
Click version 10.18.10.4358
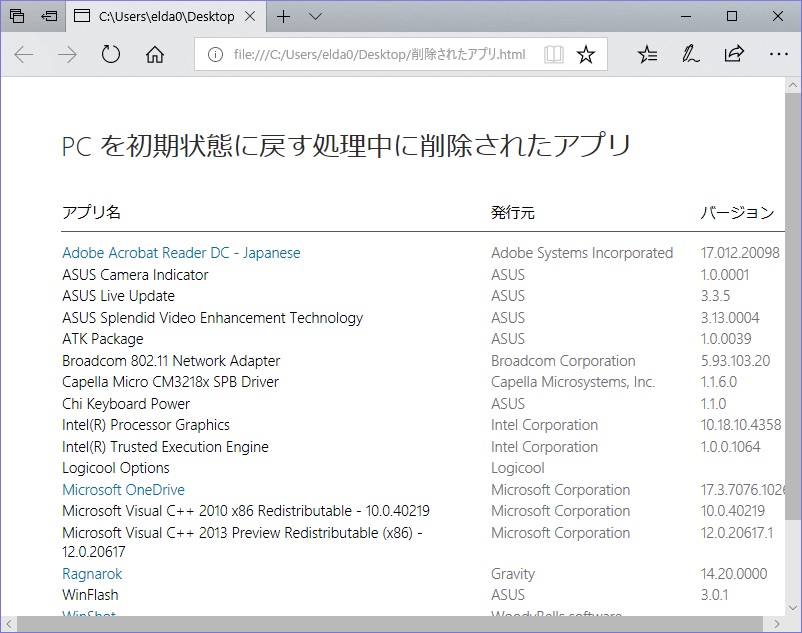point(741,425)
